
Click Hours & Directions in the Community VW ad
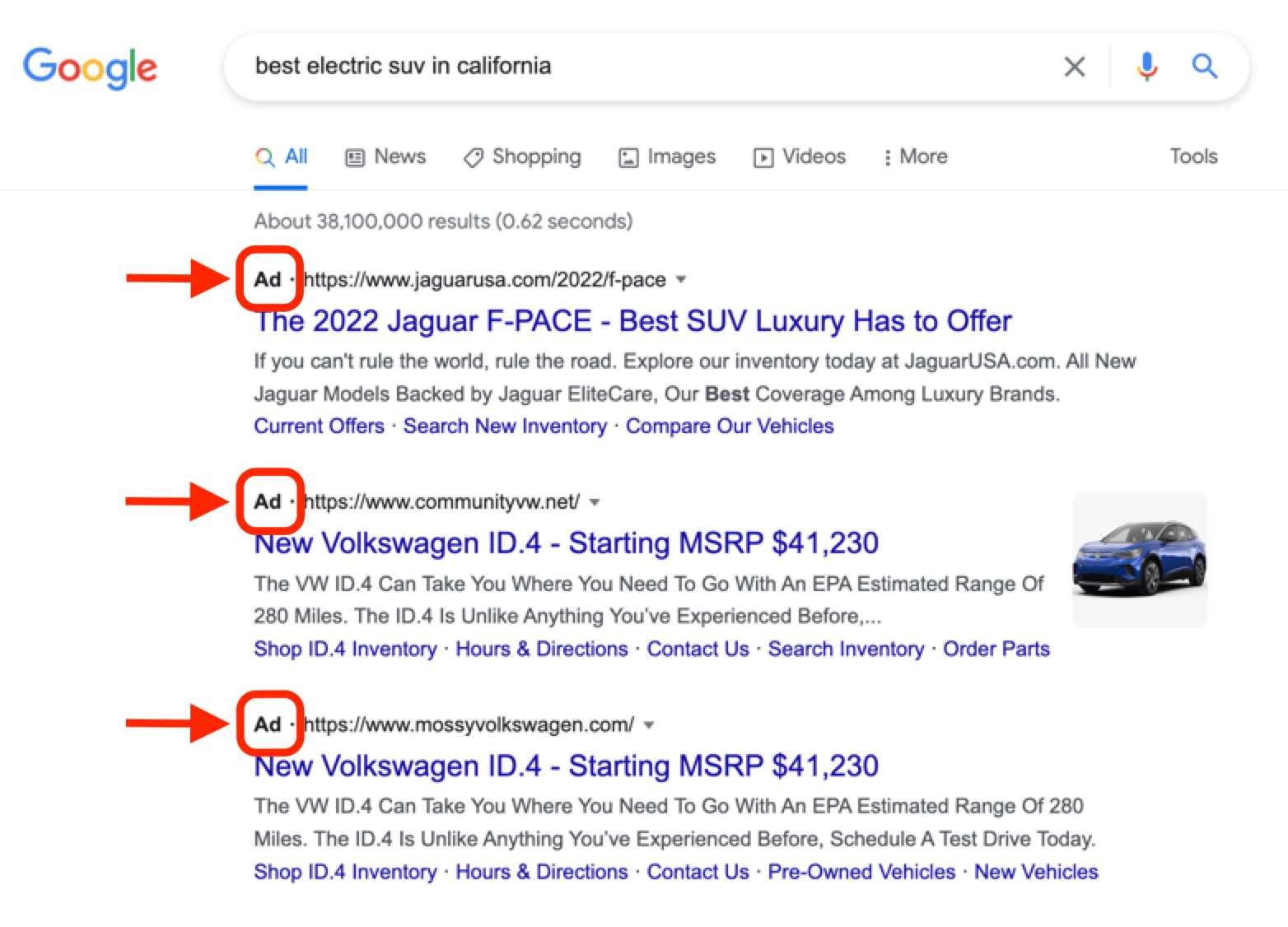point(541,649)
